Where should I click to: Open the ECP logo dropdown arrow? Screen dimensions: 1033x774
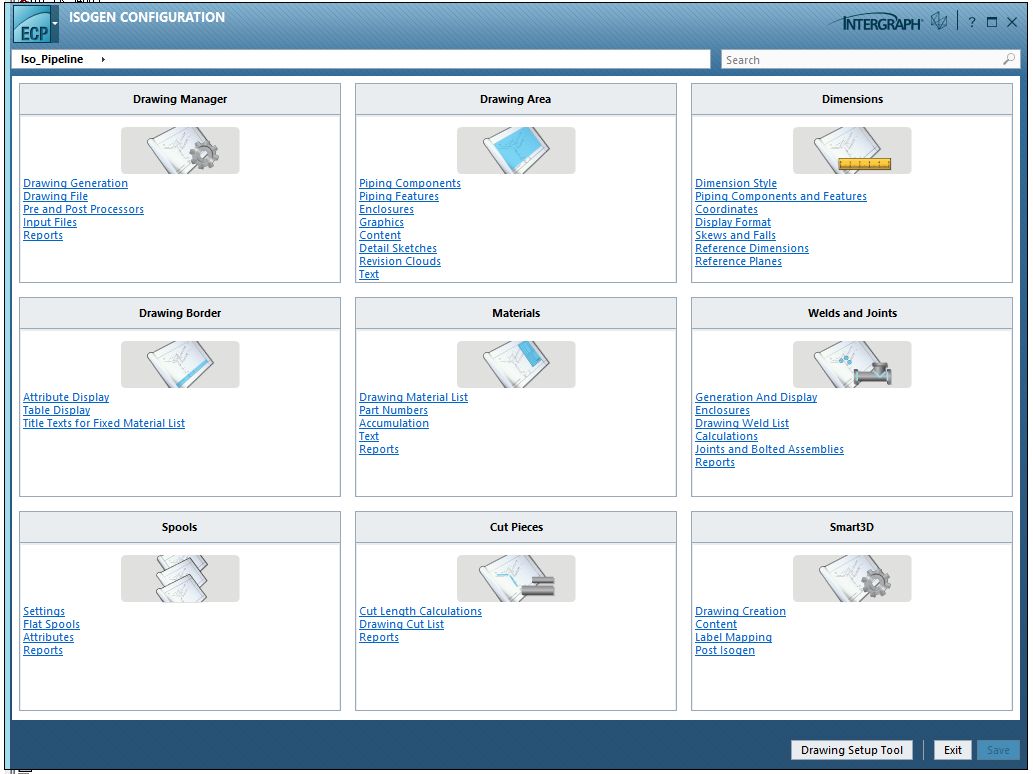click(55, 23)
